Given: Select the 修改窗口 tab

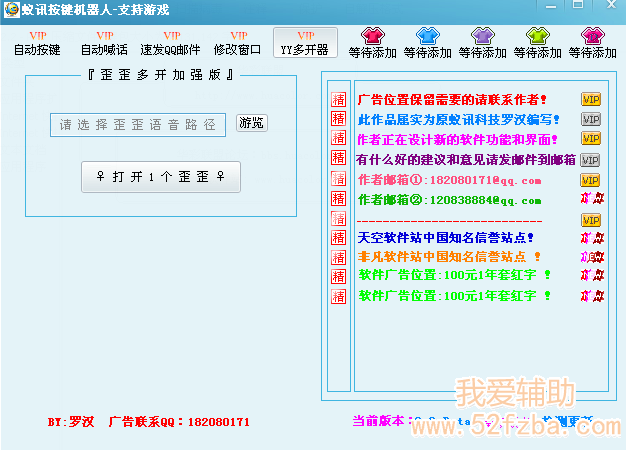Looking at the screenshot, I should tap(238, 43).
